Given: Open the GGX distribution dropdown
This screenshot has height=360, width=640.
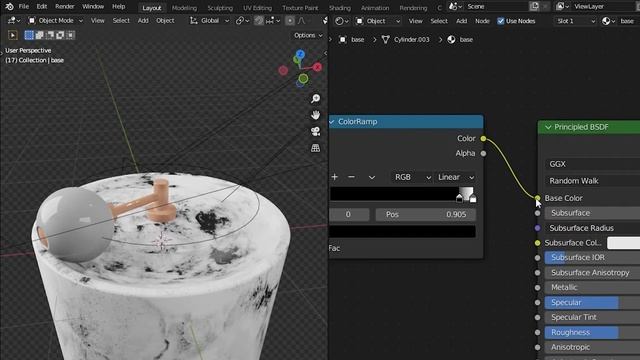Looking at the screenshot, I should [592, 164].
